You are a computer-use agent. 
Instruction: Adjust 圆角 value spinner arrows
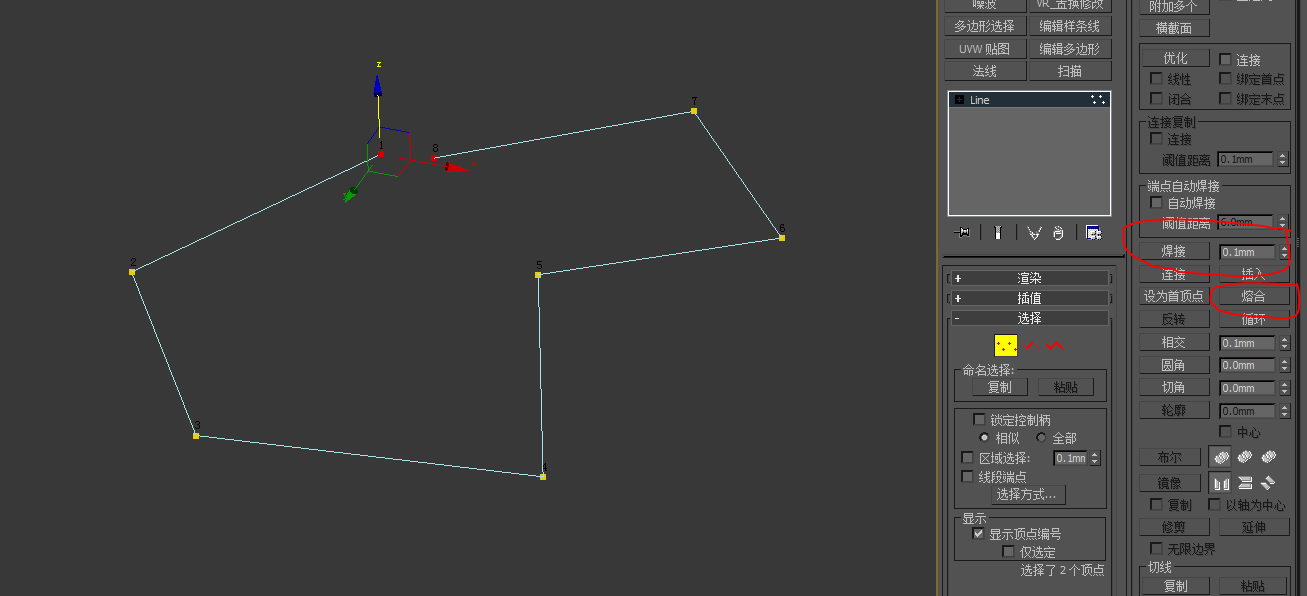pyautogui.click(x=1284, y=365)
